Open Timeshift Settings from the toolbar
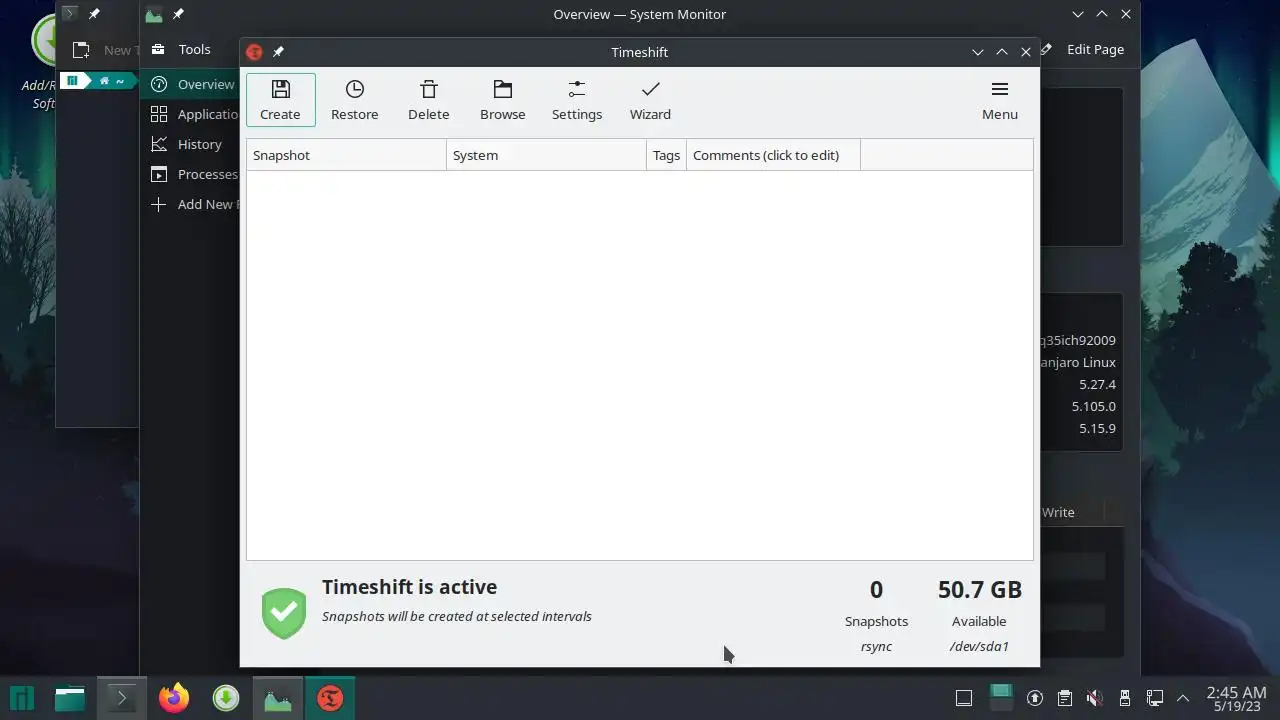 [577, 100]
